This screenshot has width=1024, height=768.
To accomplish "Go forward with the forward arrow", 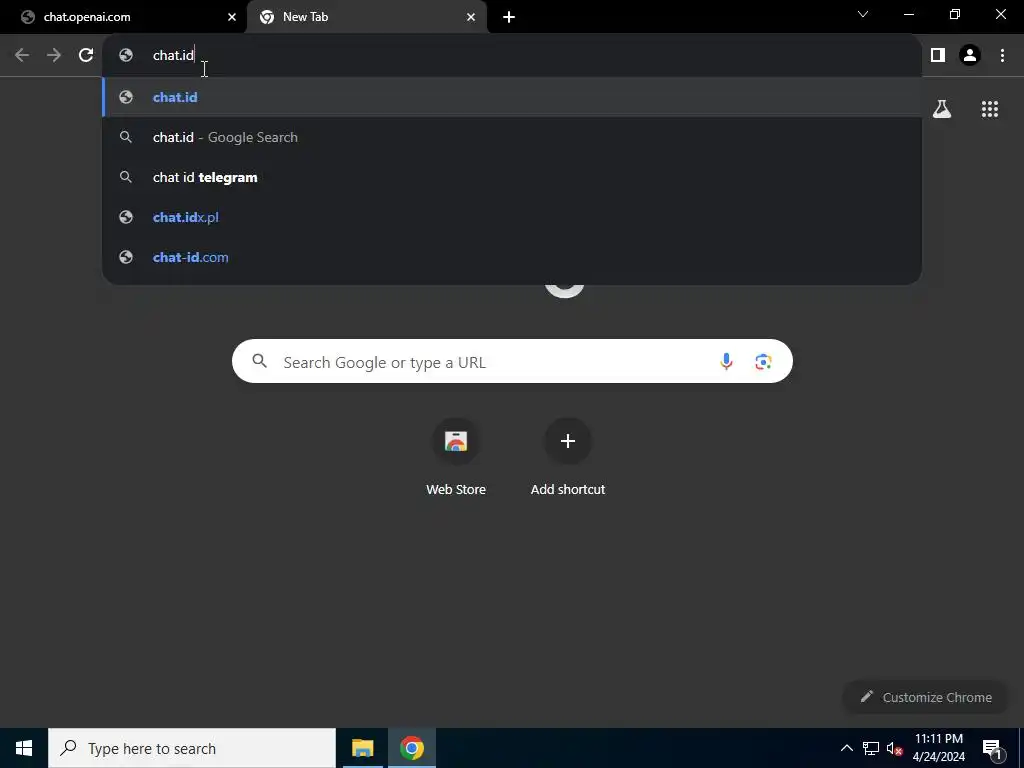I will point(54,56).
